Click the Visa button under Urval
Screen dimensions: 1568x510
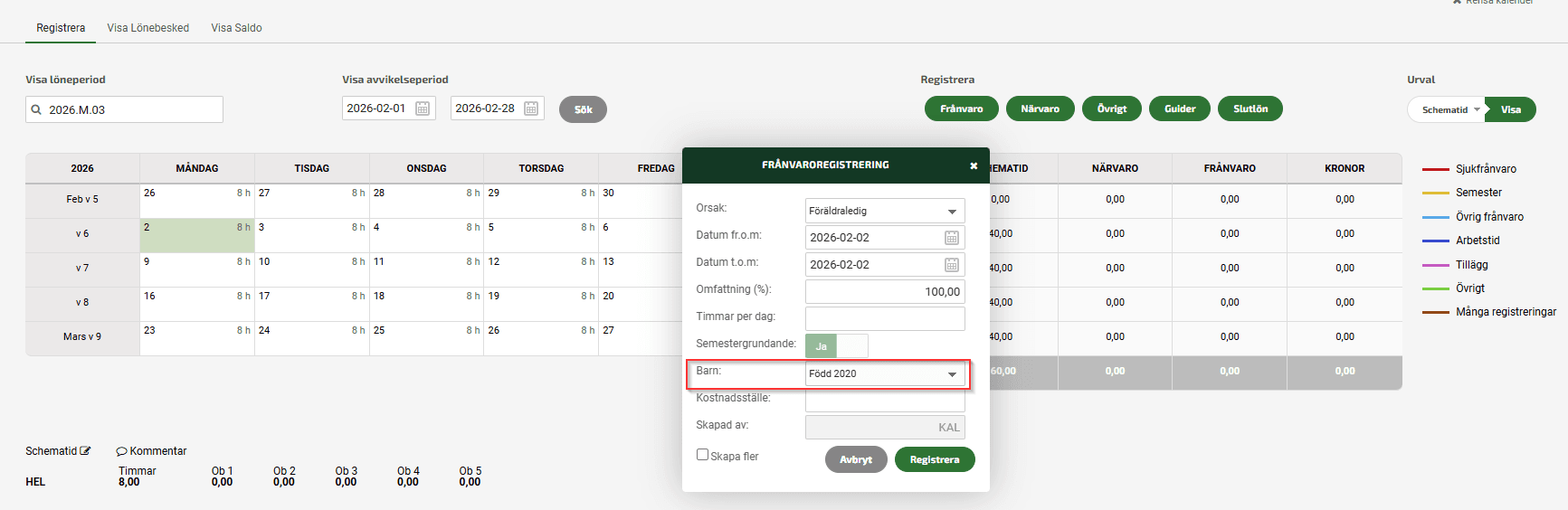pyautogui.click(x=1511, y=109)
